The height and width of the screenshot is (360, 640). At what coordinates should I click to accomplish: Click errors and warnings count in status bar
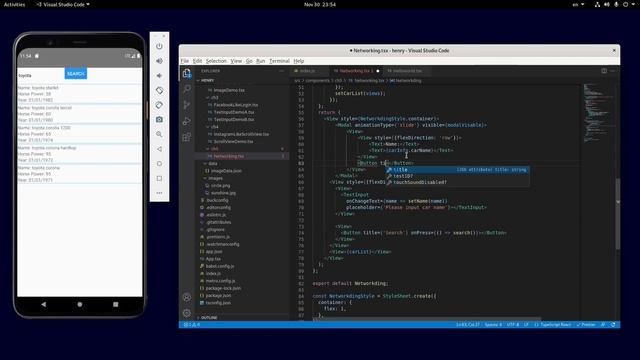pos(192,325)
